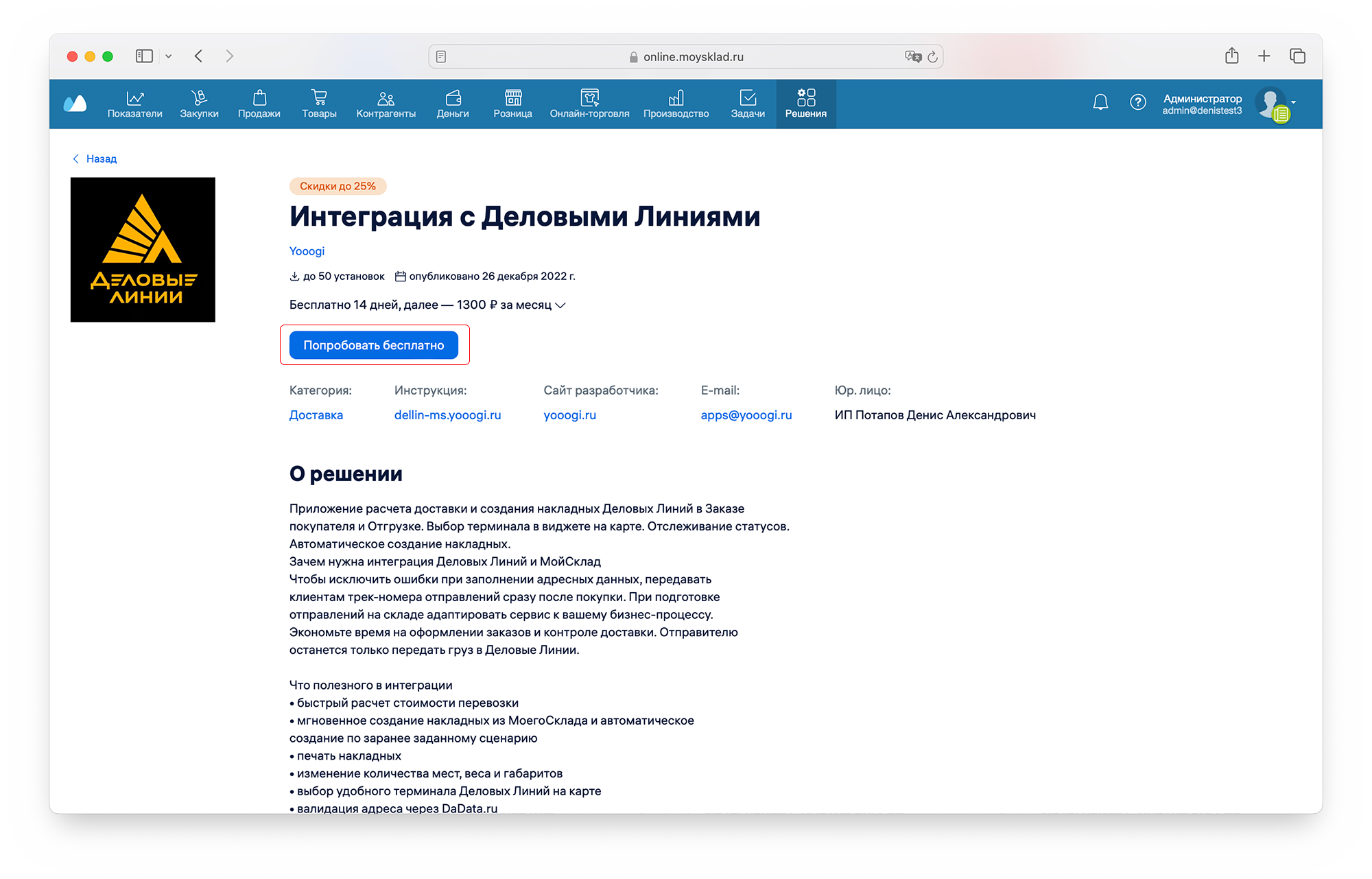This screenshot has height=879, width=1372.
Task: Expand the pricing details chevron
Action: point(560,305)
